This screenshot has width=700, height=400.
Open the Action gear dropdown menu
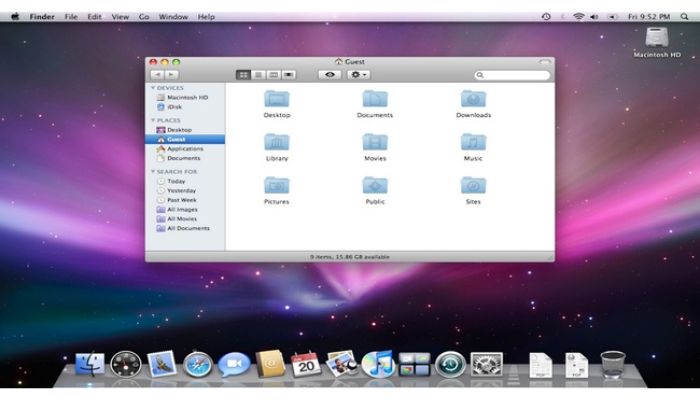point(358,75)
